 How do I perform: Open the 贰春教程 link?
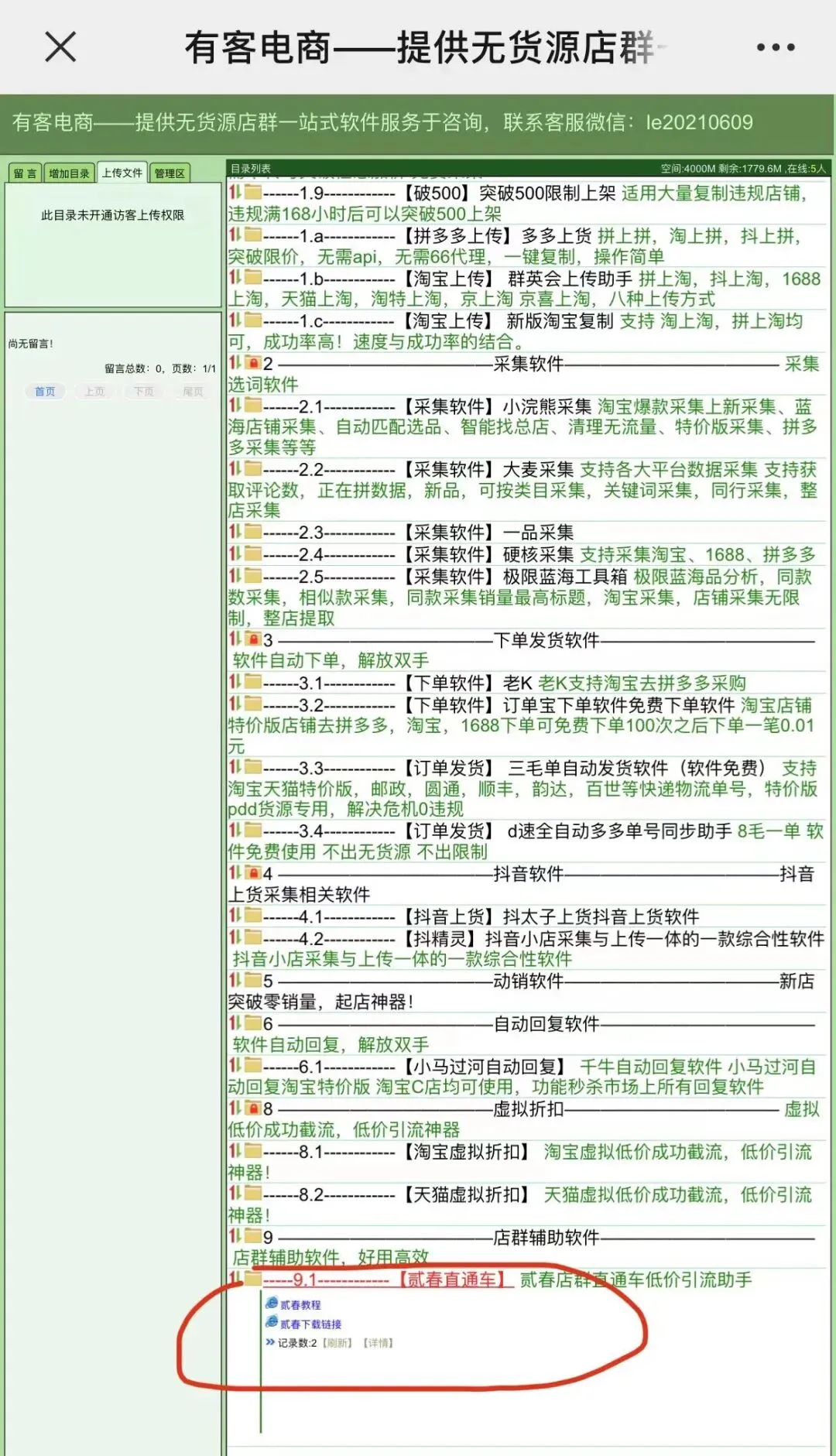tap(300, 1305)
